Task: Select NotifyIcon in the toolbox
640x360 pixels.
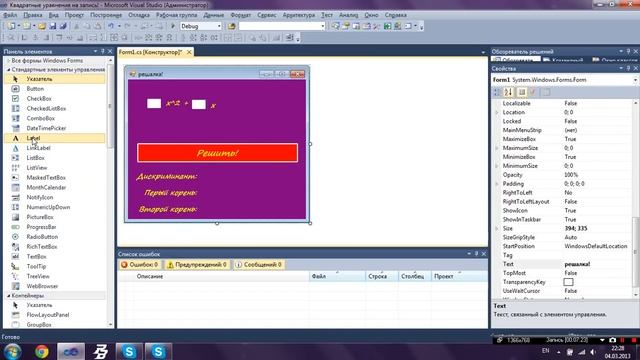Action: click(x=40, y=197)
